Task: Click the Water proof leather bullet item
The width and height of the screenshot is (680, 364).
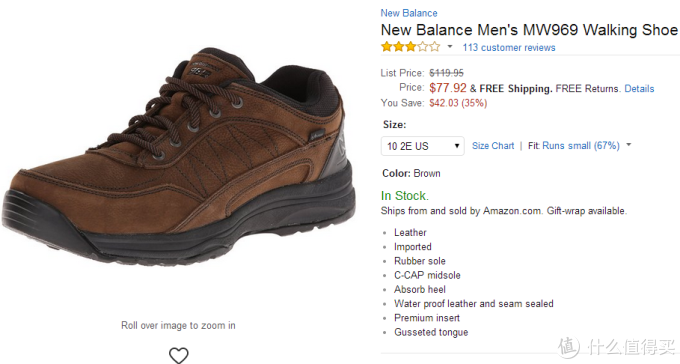Action: pos(474,304)
